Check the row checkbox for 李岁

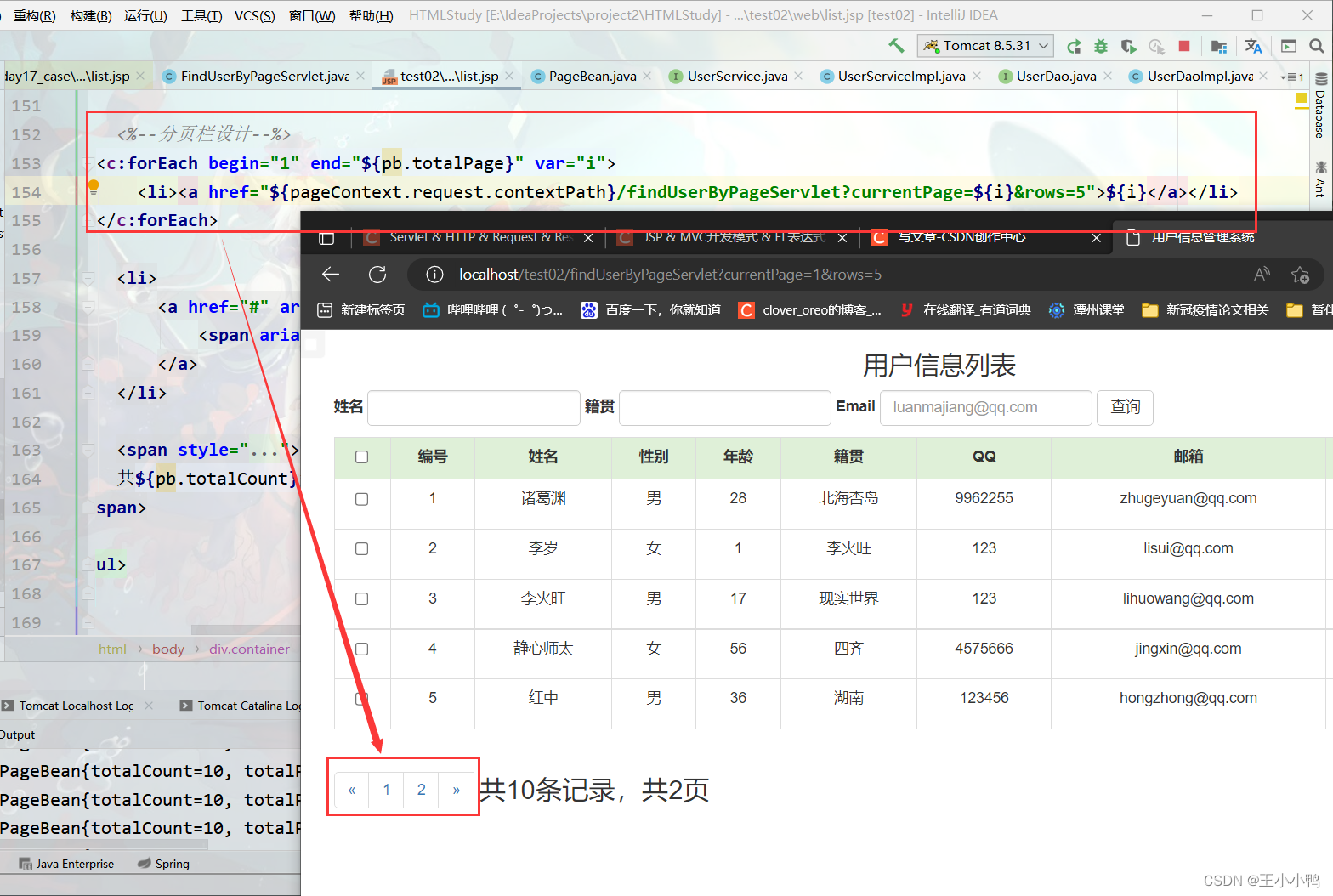coord(361,549)
